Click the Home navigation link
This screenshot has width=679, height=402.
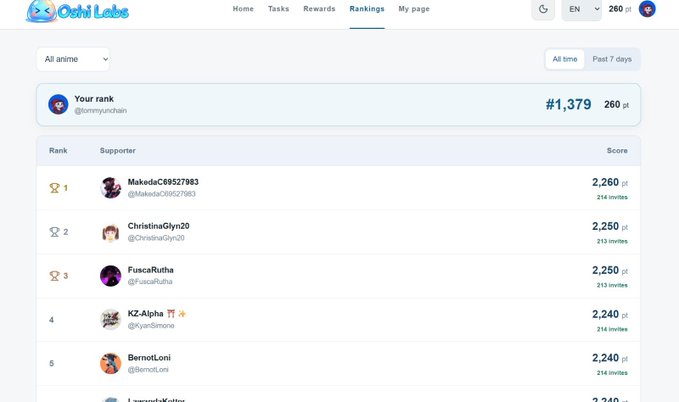pyautogui.click(x=243, y=9)
